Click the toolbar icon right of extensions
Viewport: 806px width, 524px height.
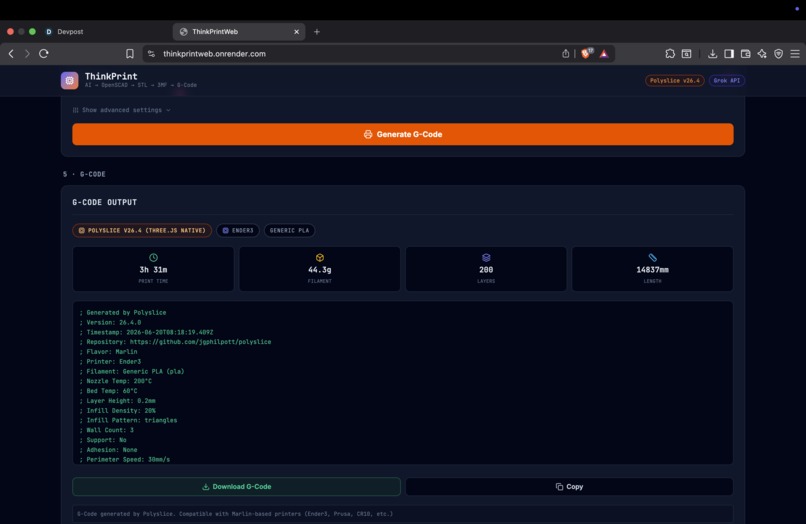coord(686,53)
